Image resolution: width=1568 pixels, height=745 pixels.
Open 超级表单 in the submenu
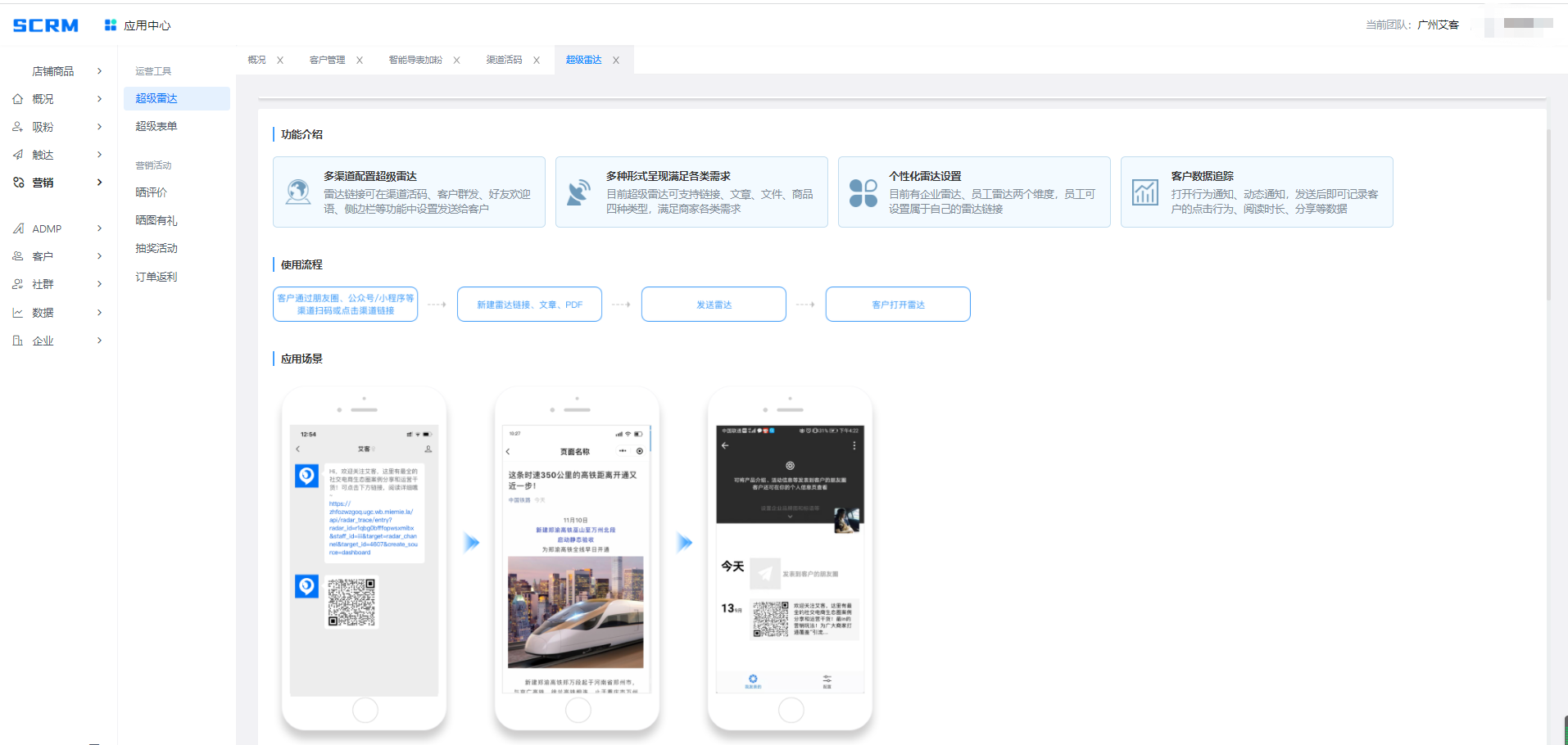click(x=156, y=126)
